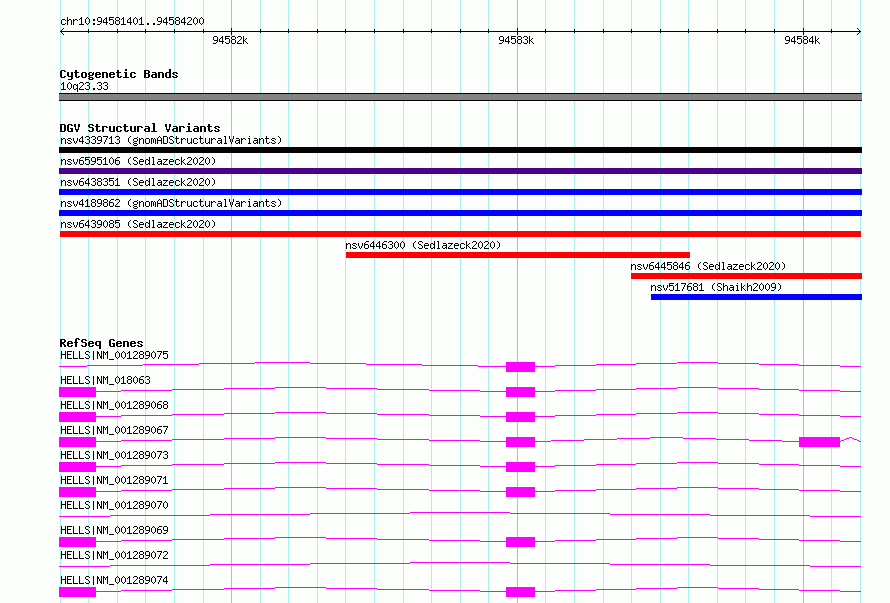This screenshot has width=890, height=603.
Task: Click the HELLS|NM_001289073 transcript label
Action: (114, 455)
